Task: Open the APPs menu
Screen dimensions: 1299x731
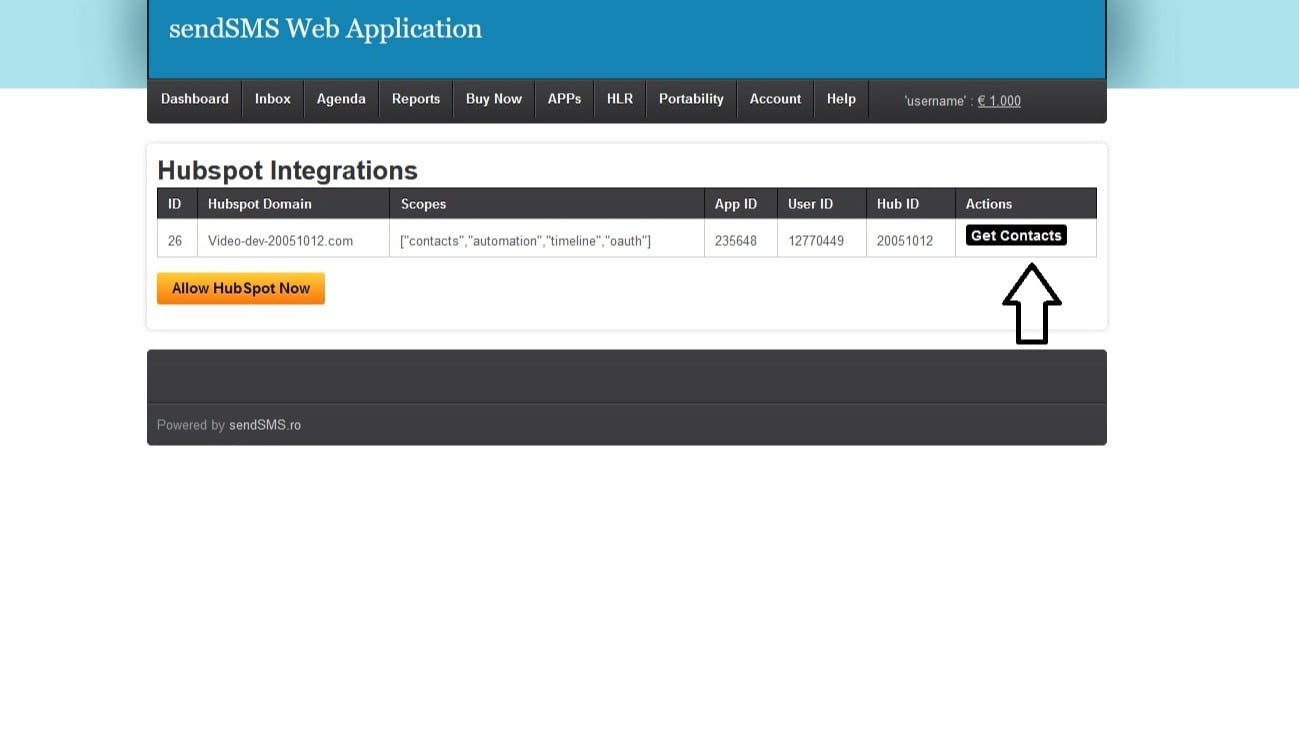Action: point(564,99)
